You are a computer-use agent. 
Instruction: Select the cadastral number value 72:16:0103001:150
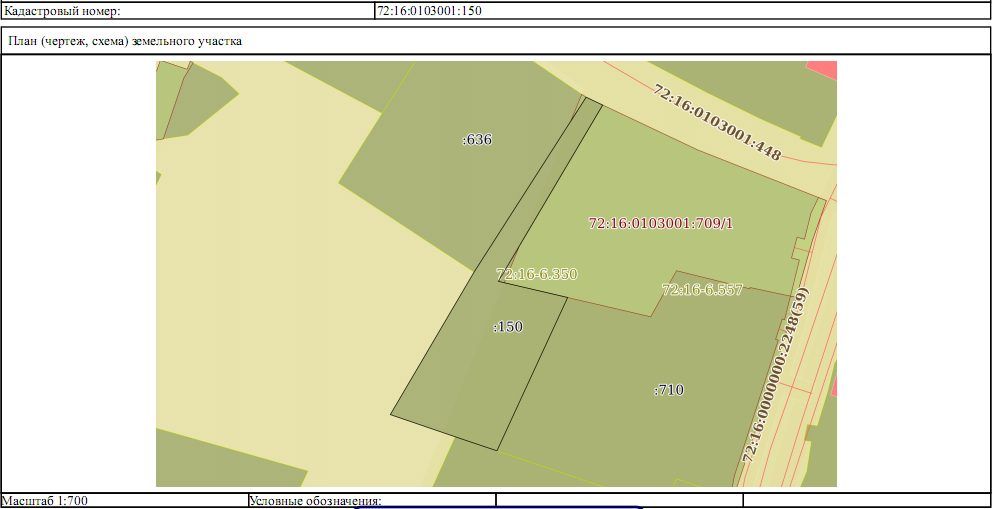(x=429, y=11)
